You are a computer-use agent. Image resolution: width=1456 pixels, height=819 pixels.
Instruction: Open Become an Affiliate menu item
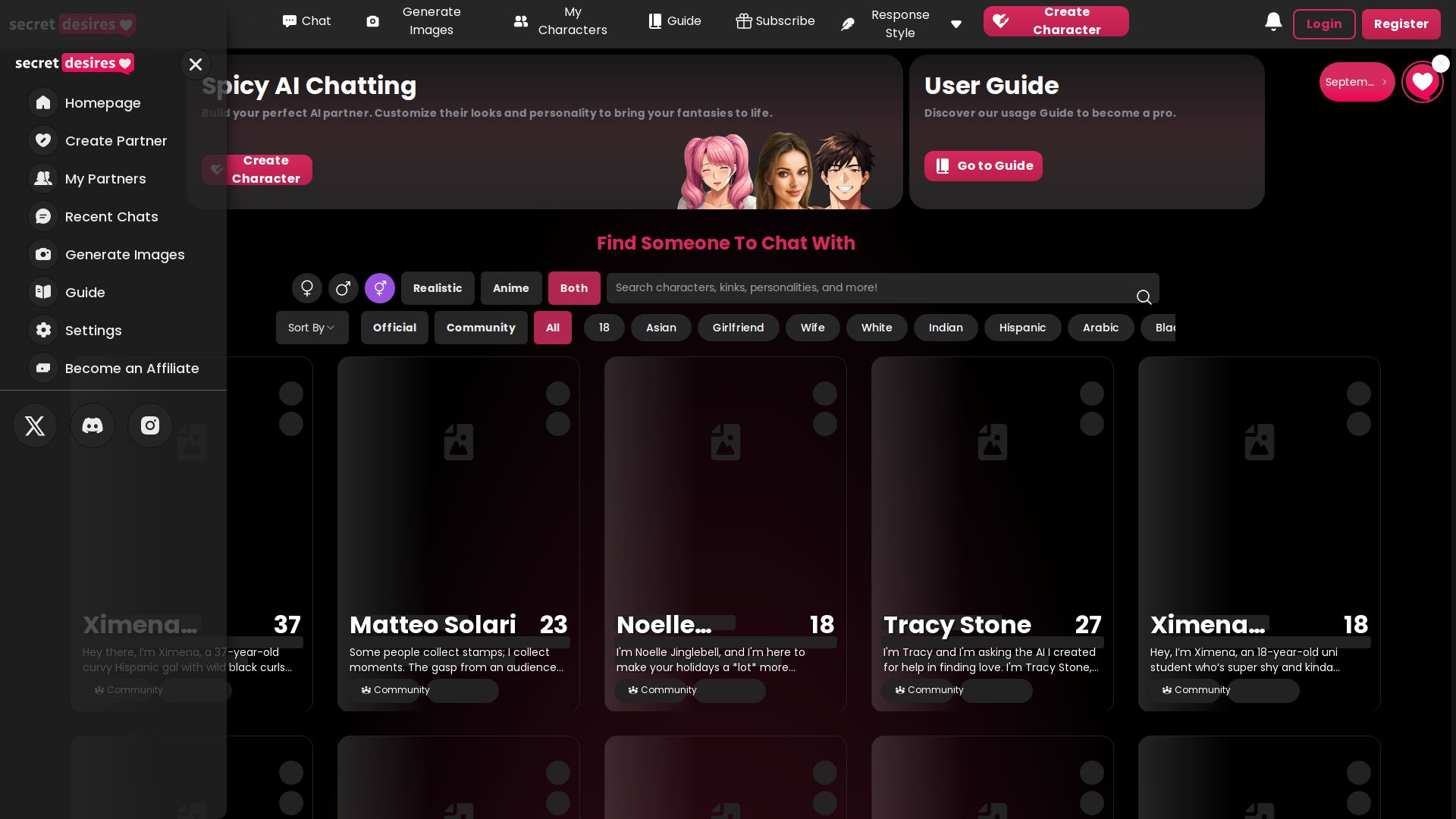[x=132, y=369]
